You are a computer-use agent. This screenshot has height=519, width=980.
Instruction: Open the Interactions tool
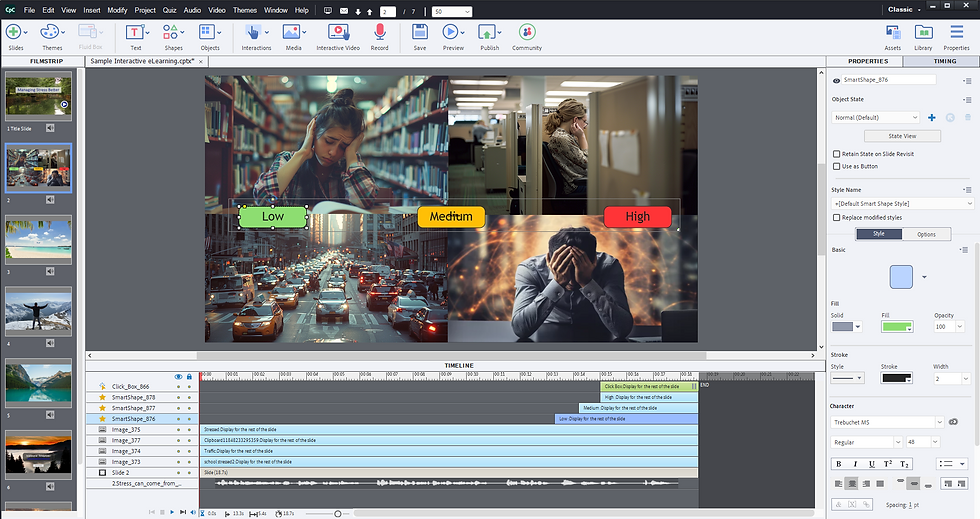(253, 32)
